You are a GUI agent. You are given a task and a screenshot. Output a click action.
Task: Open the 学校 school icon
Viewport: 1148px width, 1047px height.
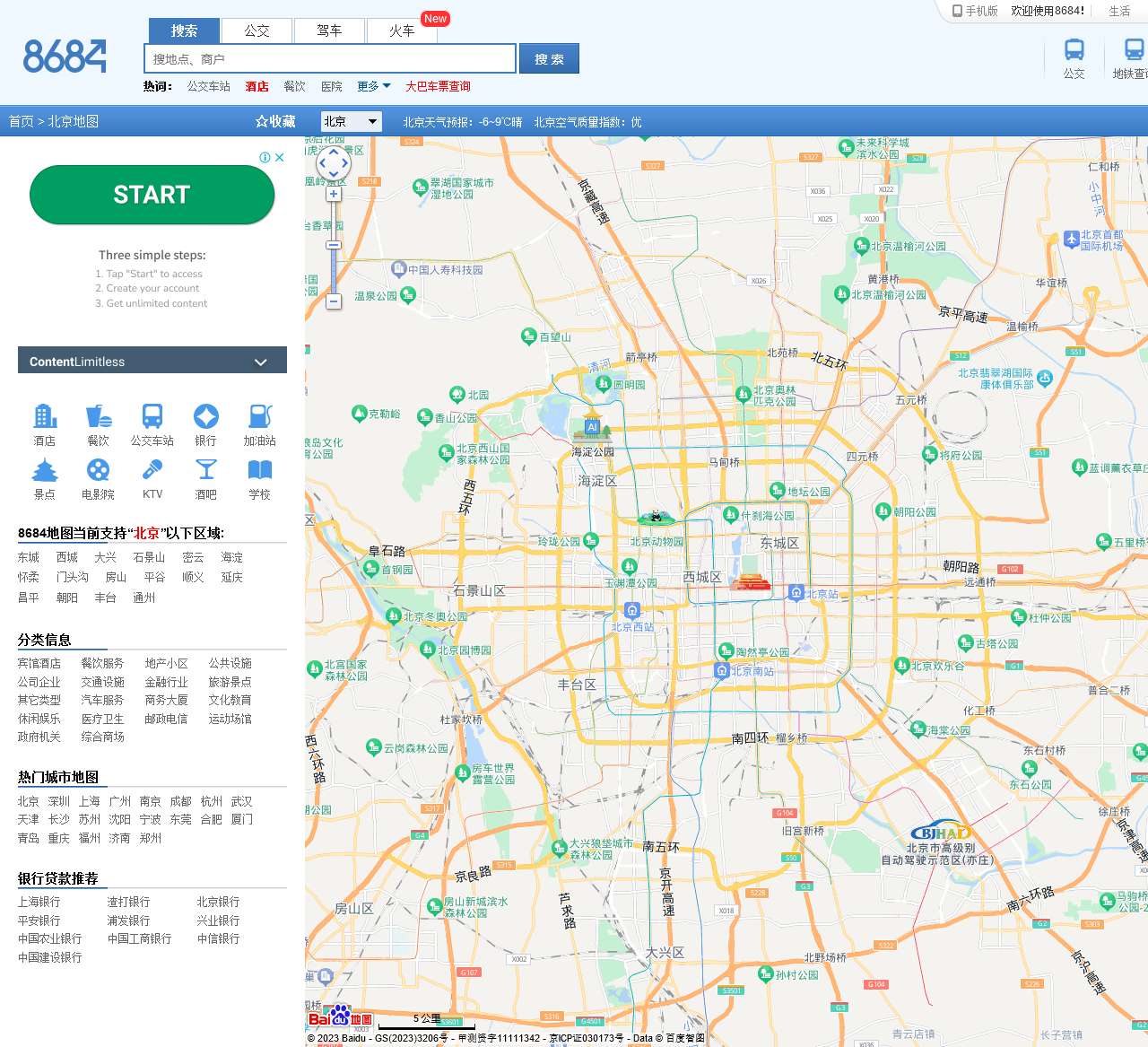click(x=260, y=470)
